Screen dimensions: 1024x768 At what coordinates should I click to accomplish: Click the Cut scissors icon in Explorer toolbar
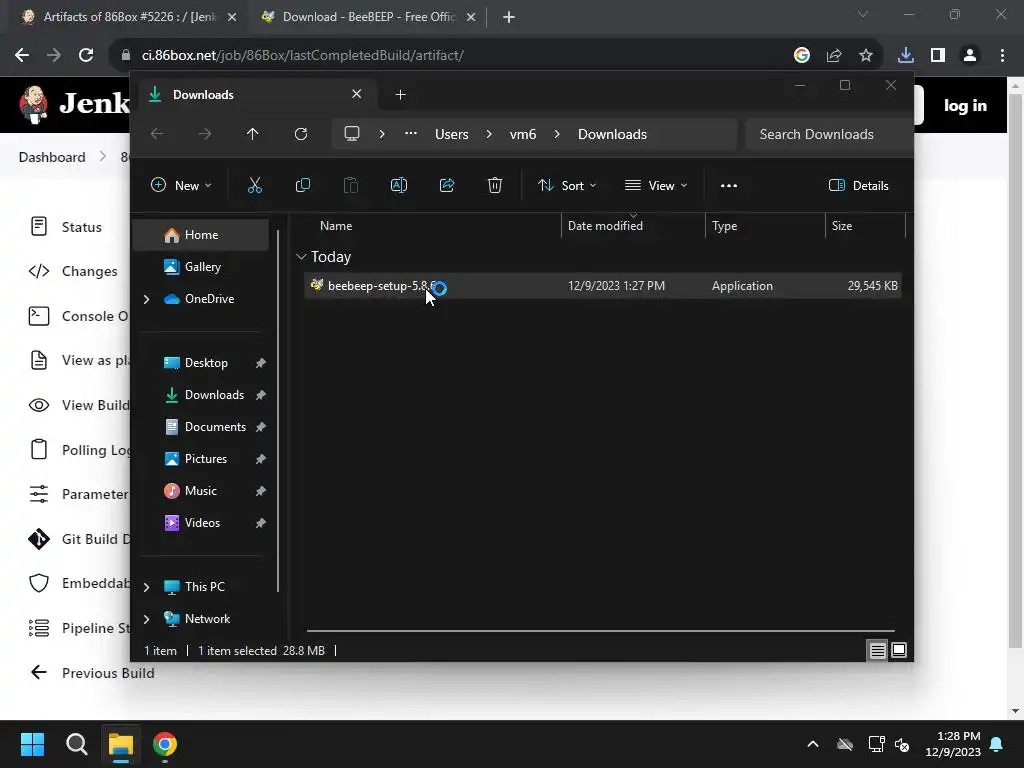click(x=255, y=185)
